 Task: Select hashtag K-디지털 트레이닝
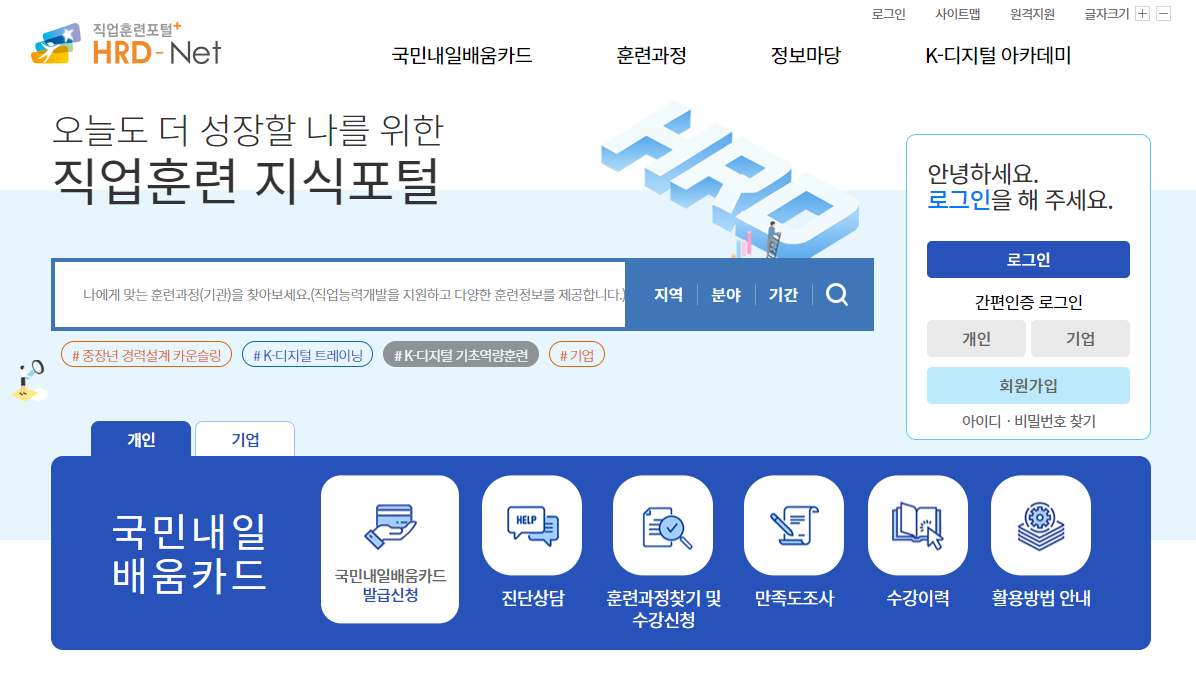(307, 355)
